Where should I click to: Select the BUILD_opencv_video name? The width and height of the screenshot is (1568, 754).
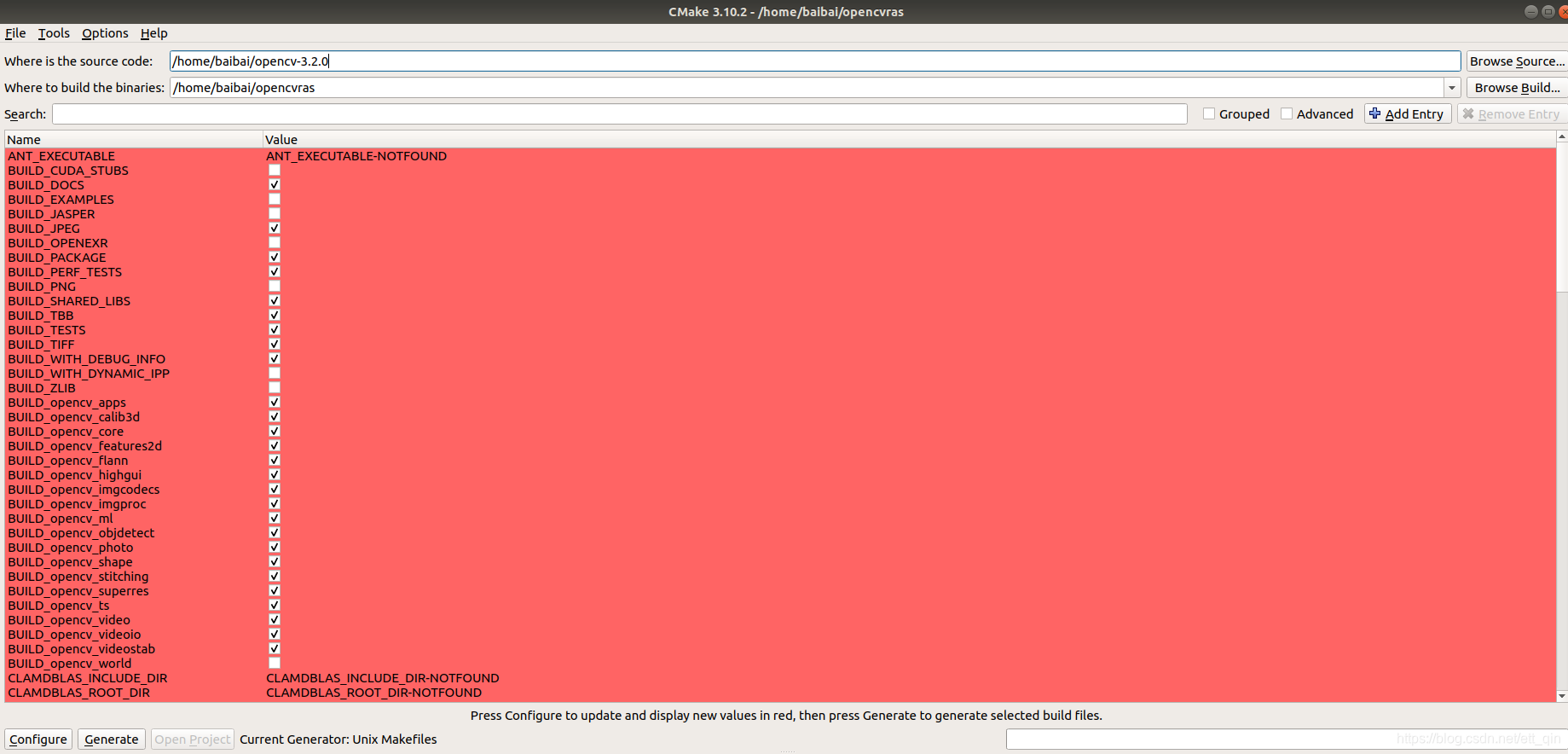pyautogui.click(x=69, y=620)
